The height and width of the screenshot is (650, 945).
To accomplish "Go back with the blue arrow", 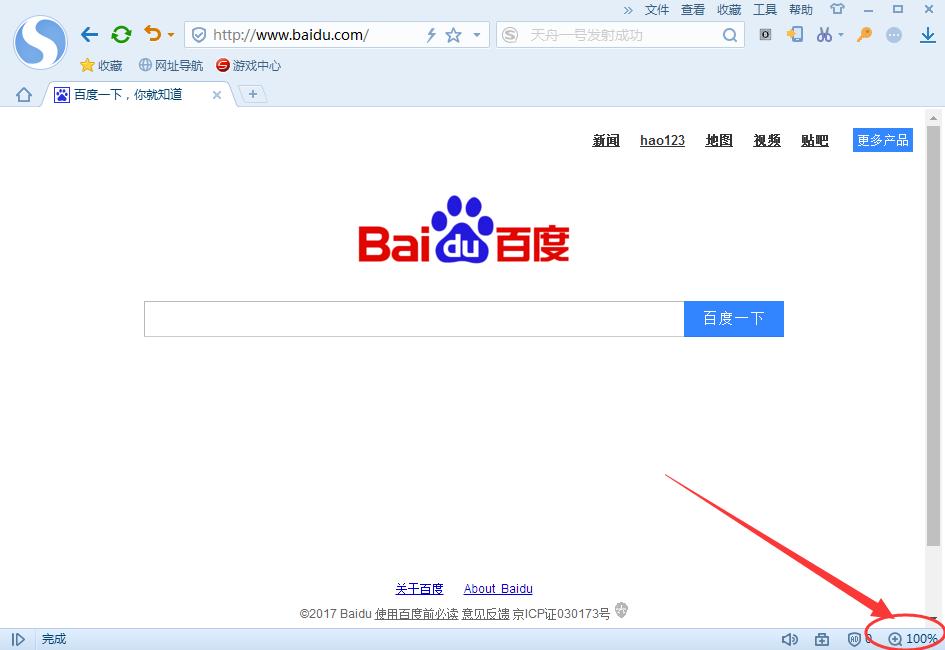I will 89,35.
